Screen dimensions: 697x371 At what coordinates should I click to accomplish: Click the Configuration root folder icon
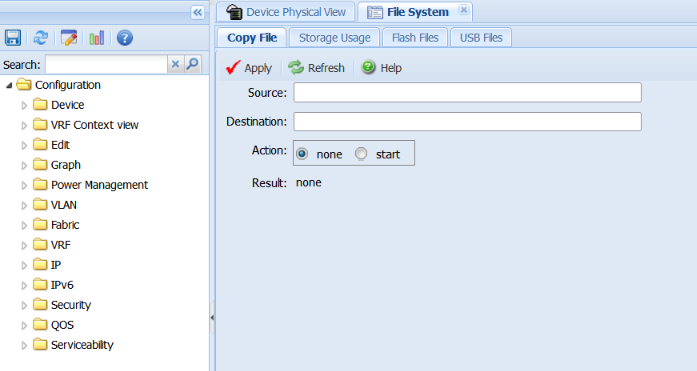tap(24, 84)
